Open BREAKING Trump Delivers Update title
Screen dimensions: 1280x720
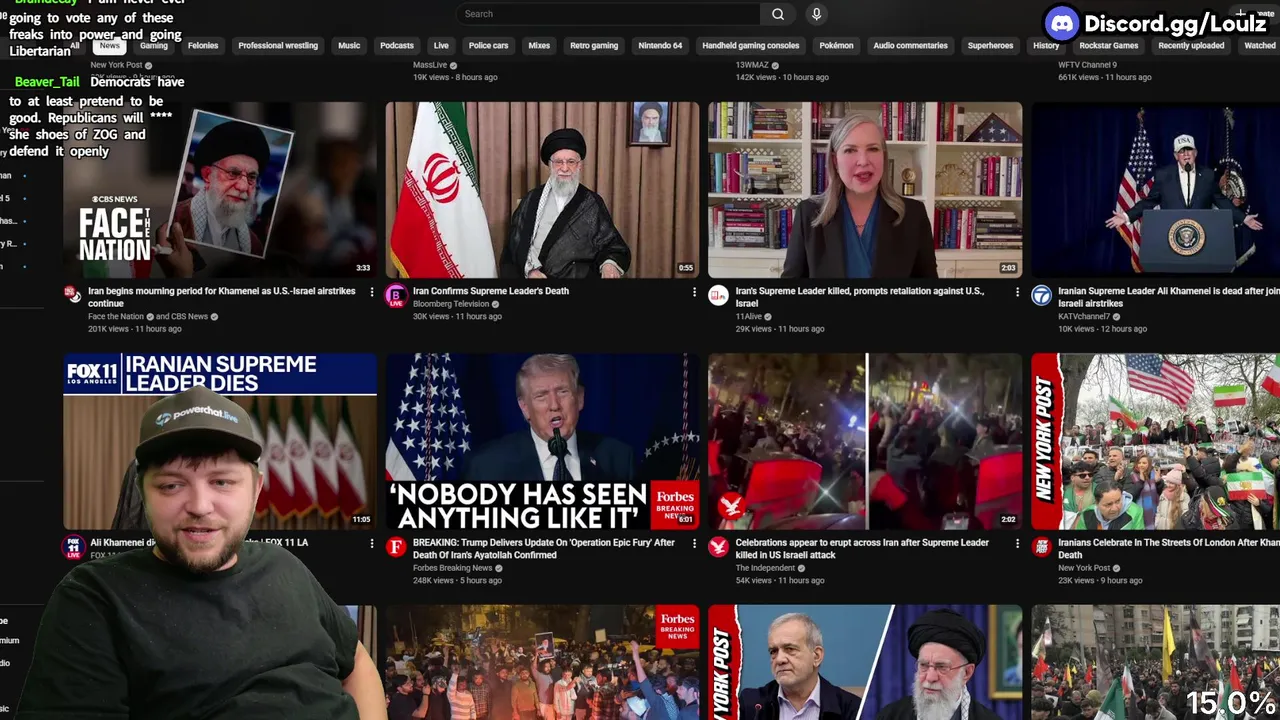pos(544,549)
